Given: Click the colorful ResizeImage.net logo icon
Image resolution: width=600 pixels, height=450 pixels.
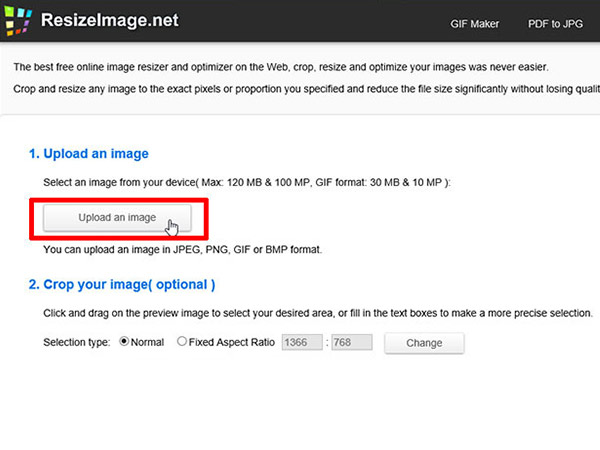Looking at the screenshot, I should [17, 21].
